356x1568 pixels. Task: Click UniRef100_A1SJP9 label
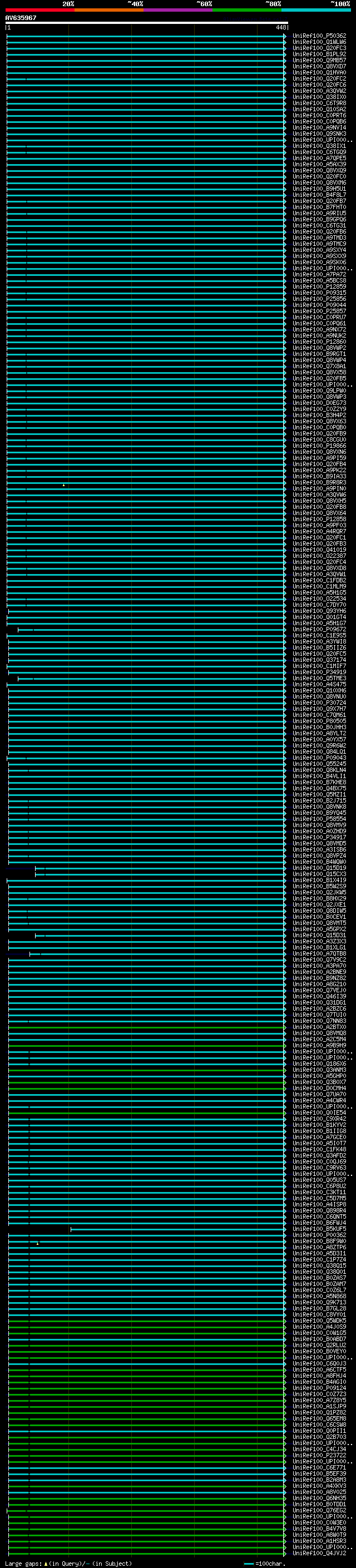click(x=319, y=1406)
